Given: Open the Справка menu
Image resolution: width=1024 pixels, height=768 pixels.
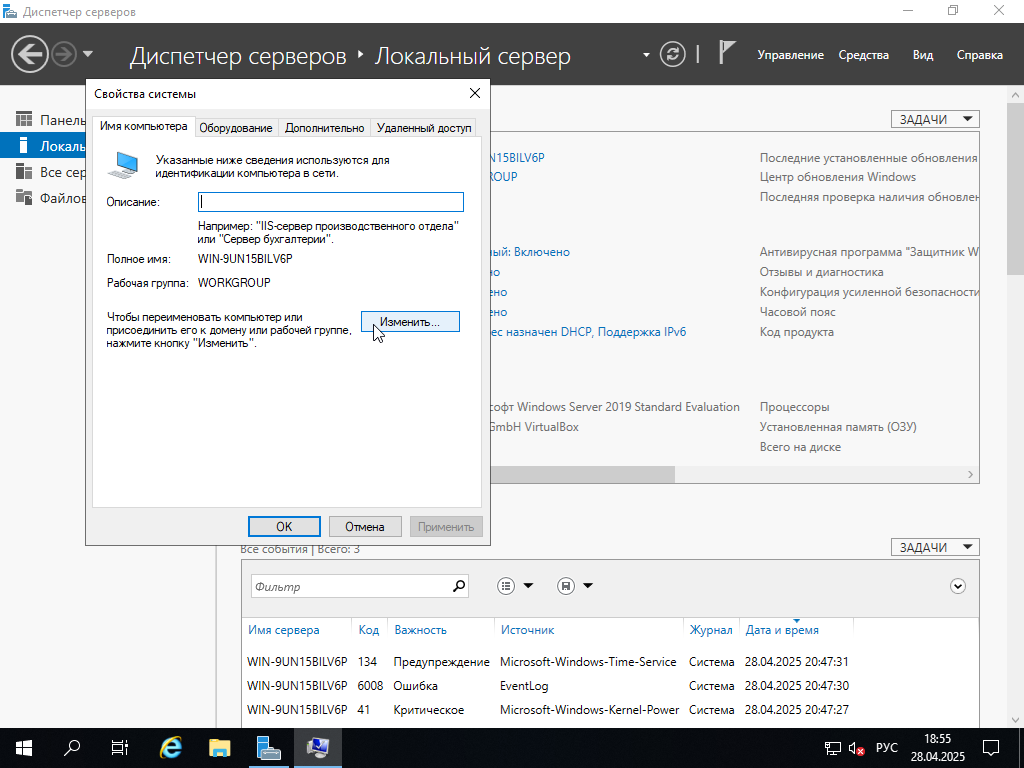Looking at the screenshot, I should click(980, 55).
